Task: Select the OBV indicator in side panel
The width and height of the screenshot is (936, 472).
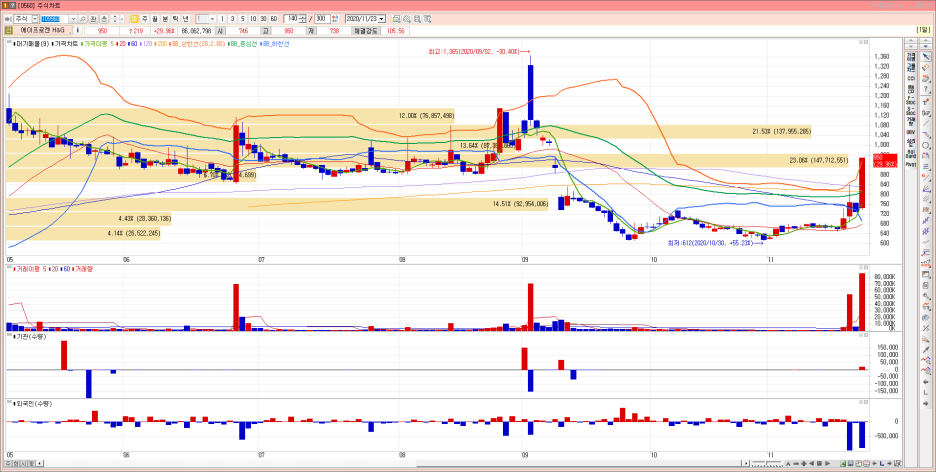Action: 910,131
